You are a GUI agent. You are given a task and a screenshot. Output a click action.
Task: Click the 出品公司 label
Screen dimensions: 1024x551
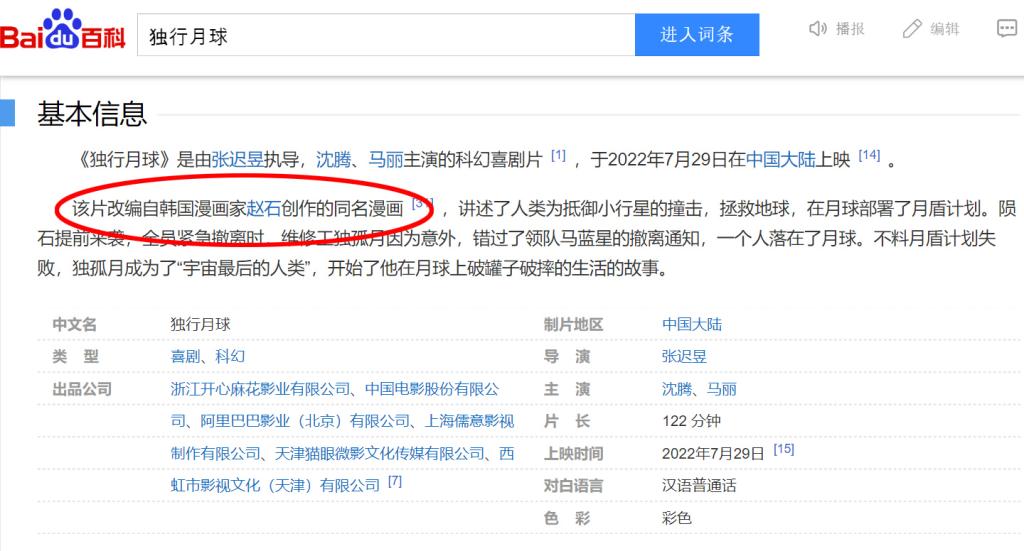pyautogui.click(x=82, y=389)
